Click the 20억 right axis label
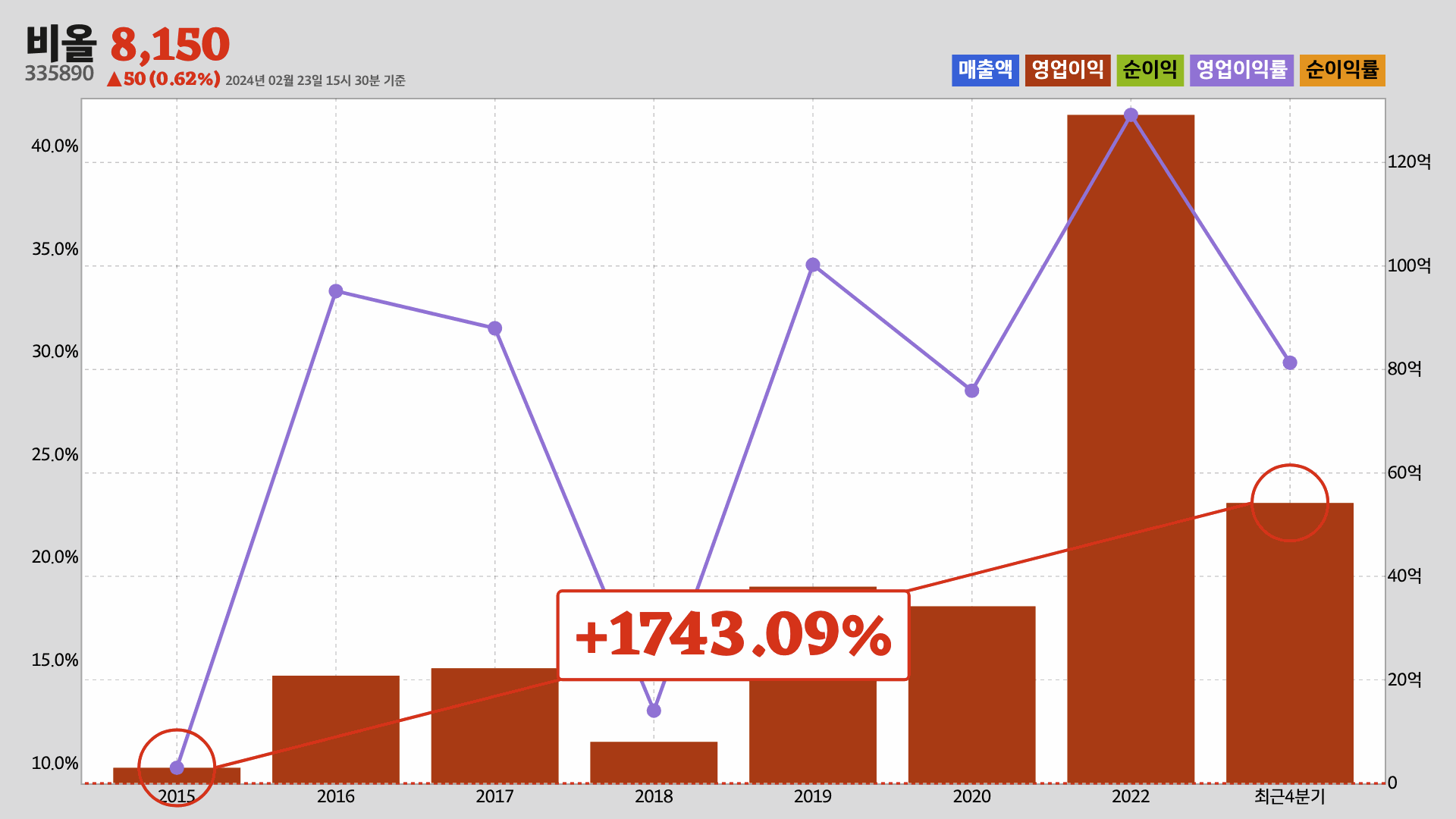The width and height of the screenshot is (1456, 819). pyautogui.click(x=1404, y=679)
